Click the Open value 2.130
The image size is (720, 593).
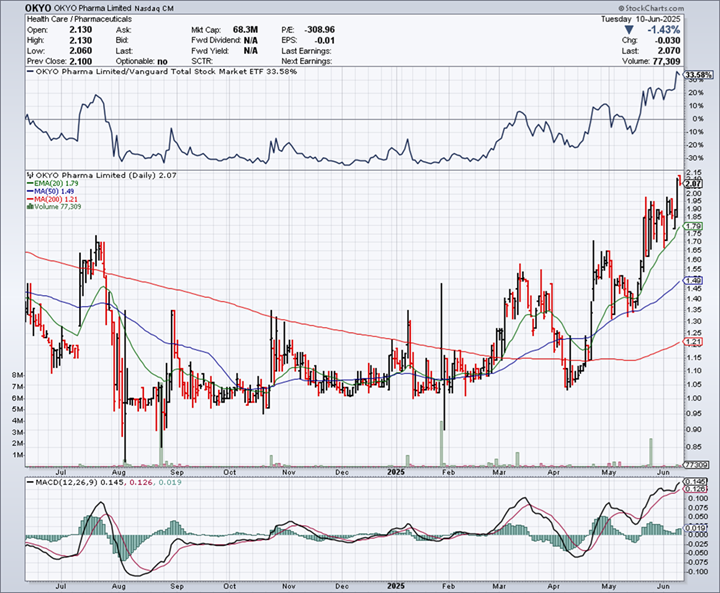81,30
